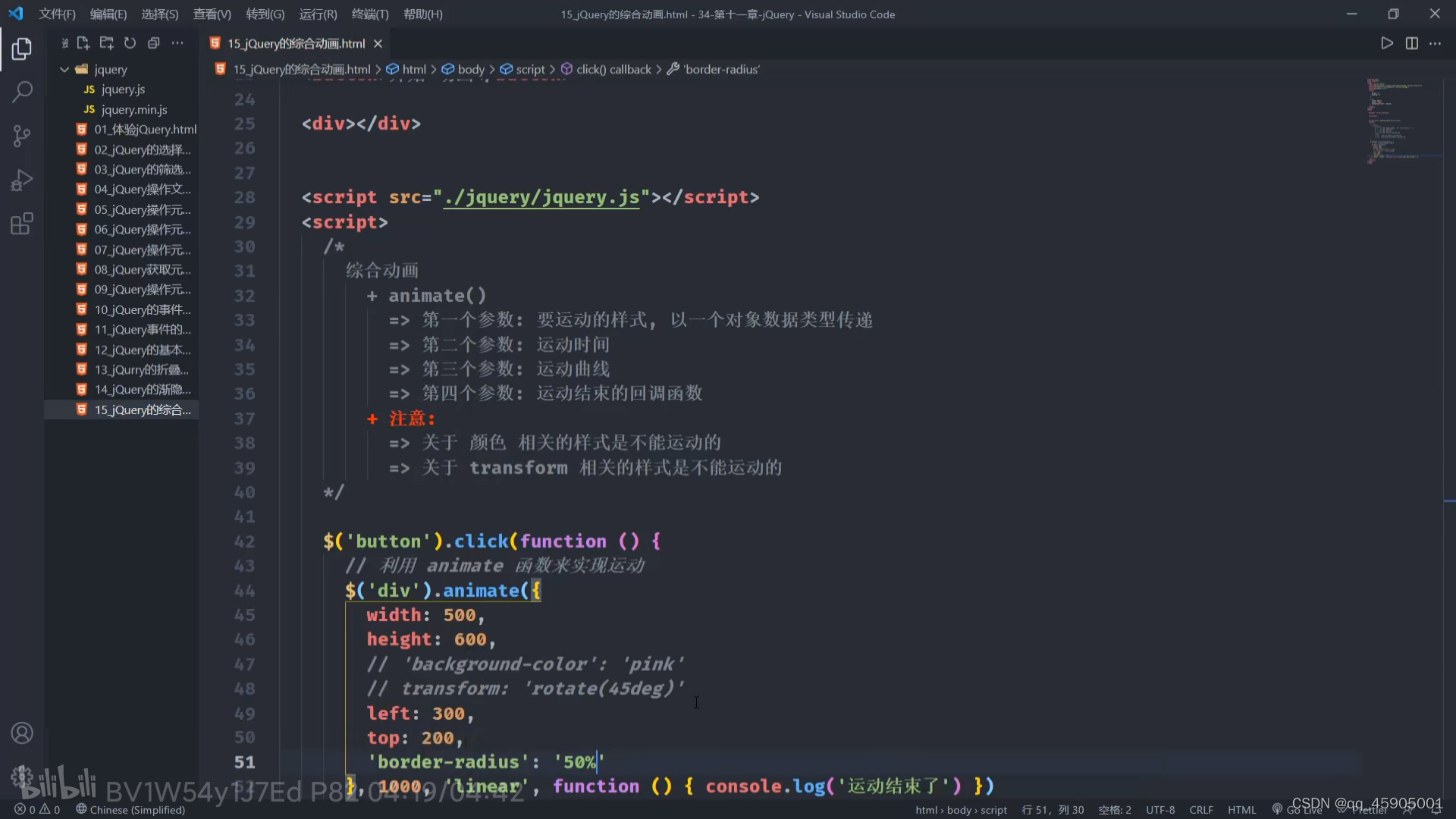The height and width of the screenshot is (819, 1456).
Task: Click the Split Editor Right icon
Action: click(x=1411, y=43)
